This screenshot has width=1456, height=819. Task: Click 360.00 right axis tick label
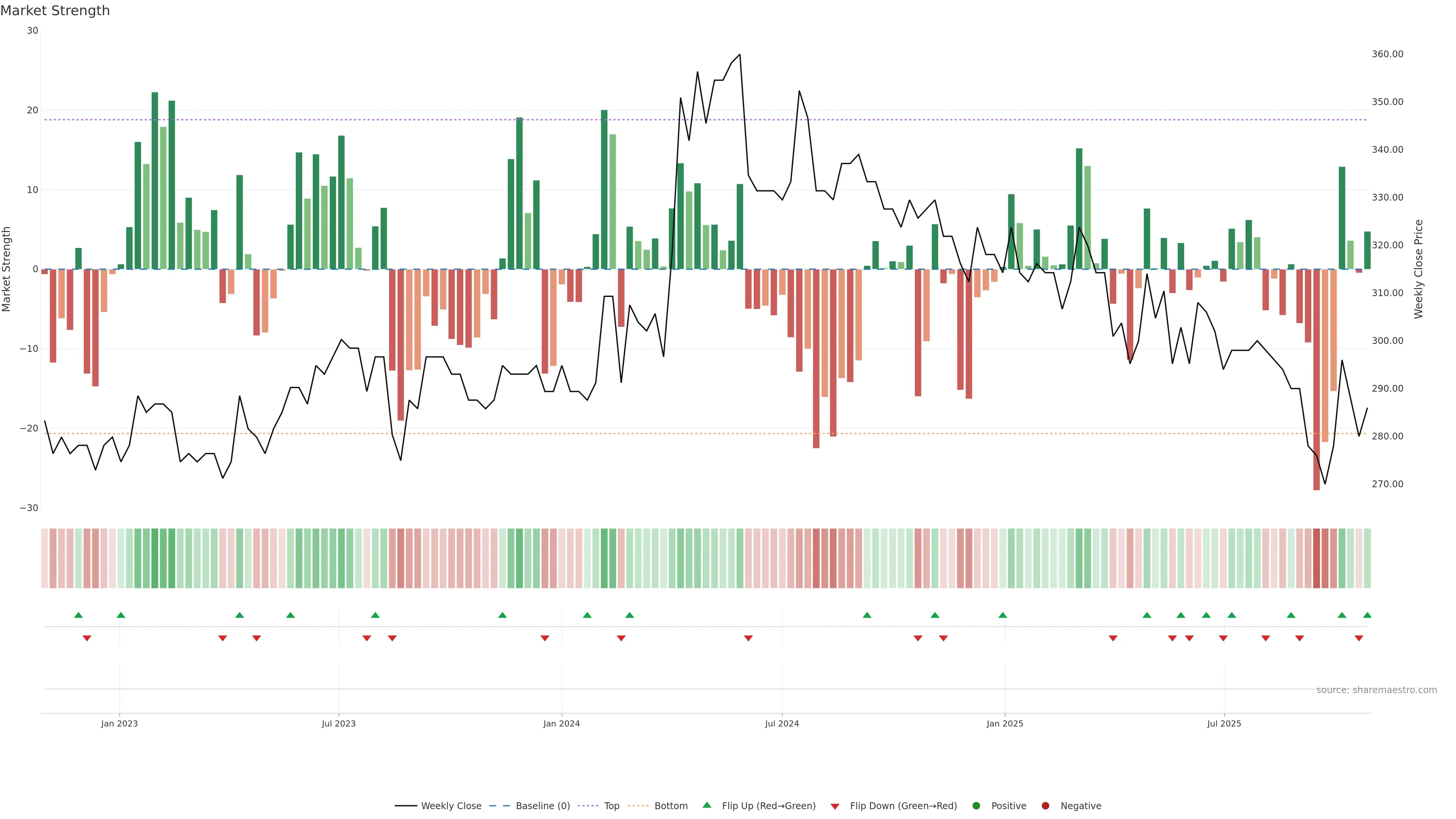(x=1387, y=54)
